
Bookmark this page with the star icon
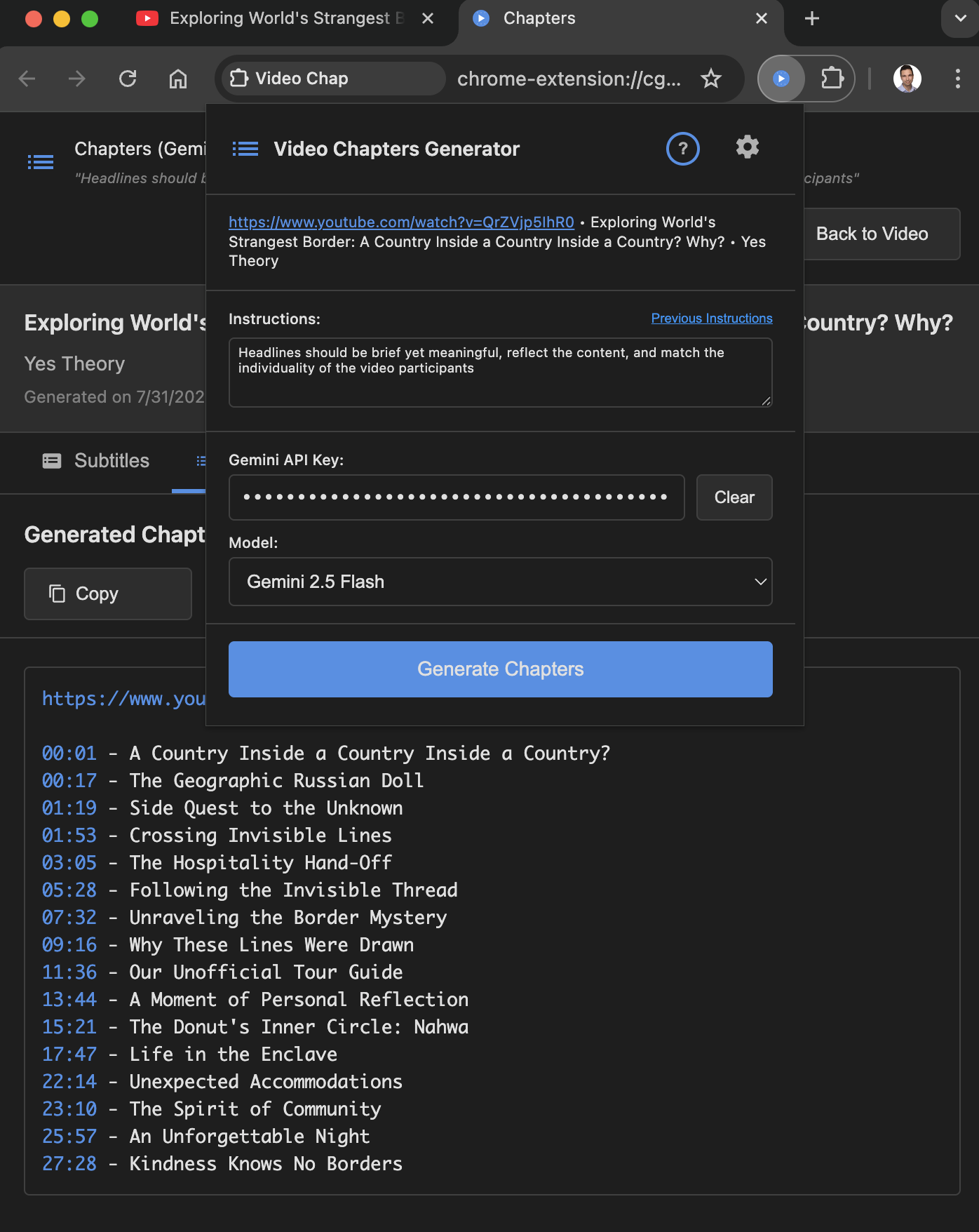tap(711, 79)
